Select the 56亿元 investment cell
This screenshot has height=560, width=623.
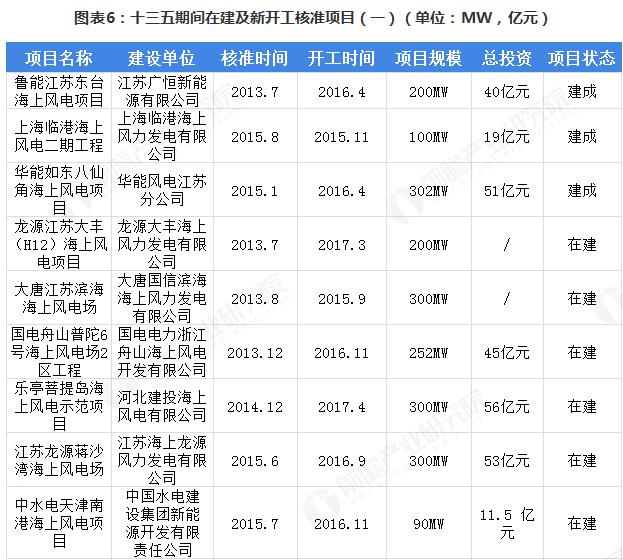coord(506,407)
